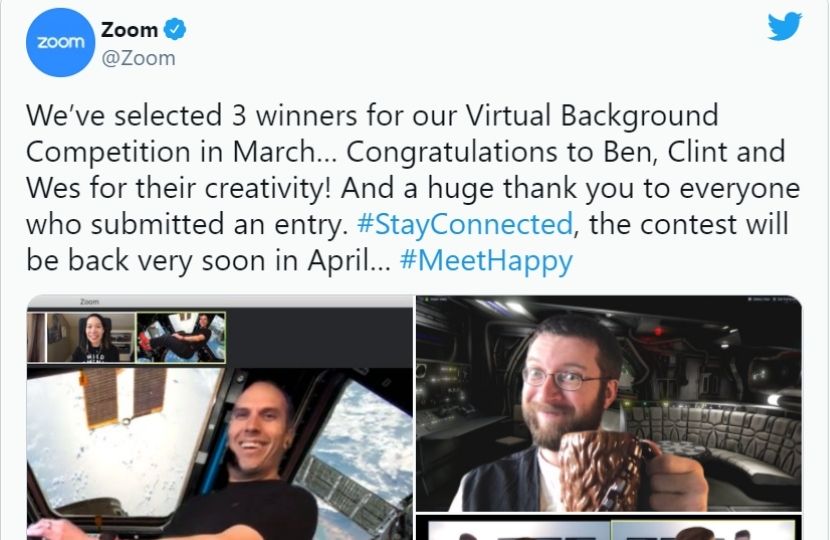Click the Zoom window title bar

point(220,301)
